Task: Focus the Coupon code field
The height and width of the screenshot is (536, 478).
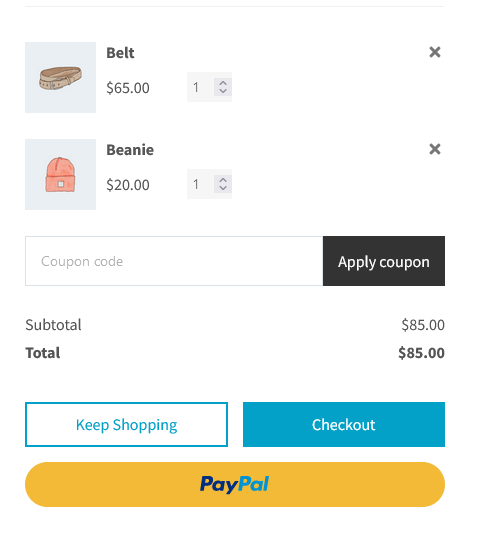Action: [174, 261]
